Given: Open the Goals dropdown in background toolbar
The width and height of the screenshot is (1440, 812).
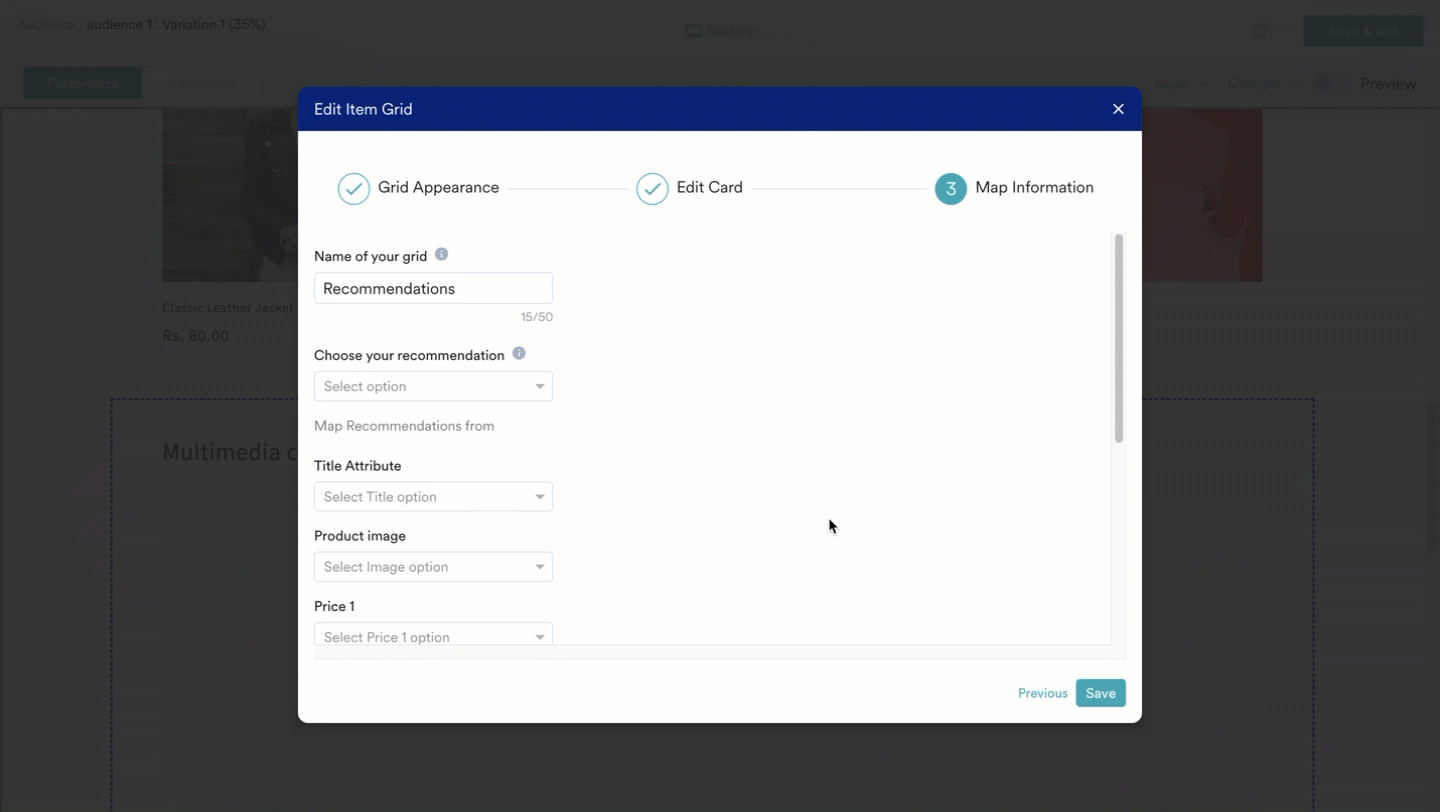Looking at the screenshot, I should point(1182,84).
